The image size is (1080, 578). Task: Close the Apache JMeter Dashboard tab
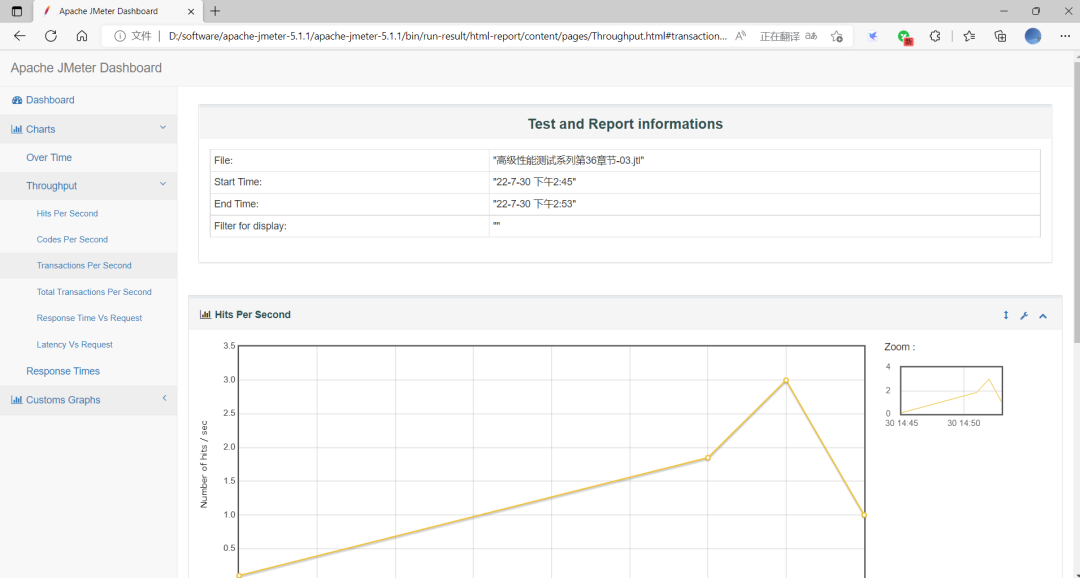coord(191,11)
